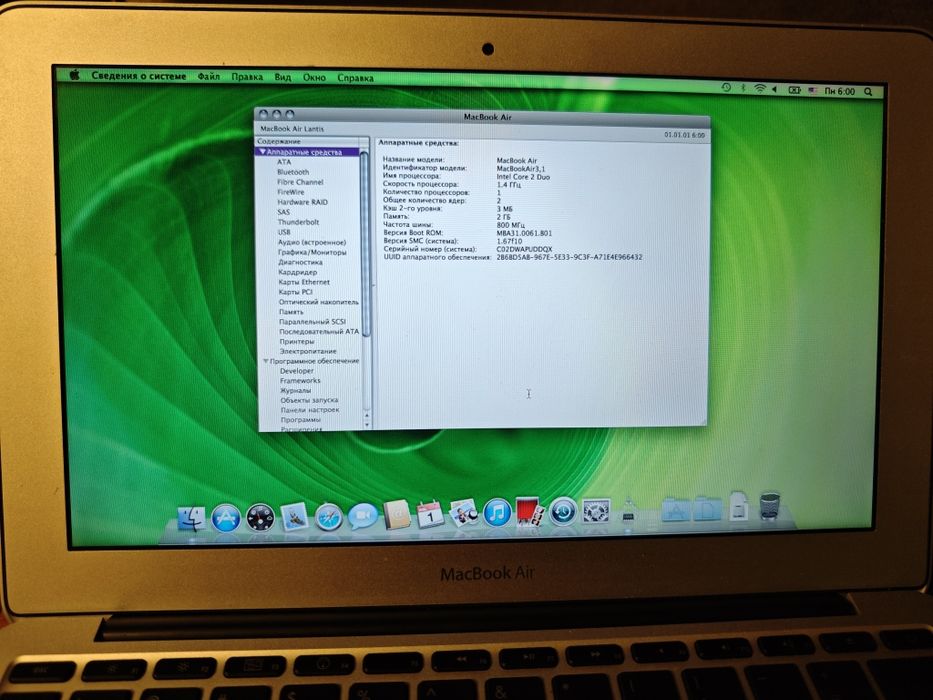The height and width of the screenshot is (700, 933).
Task: Open iChat from the Dock
Action: (x=362, y=515)
